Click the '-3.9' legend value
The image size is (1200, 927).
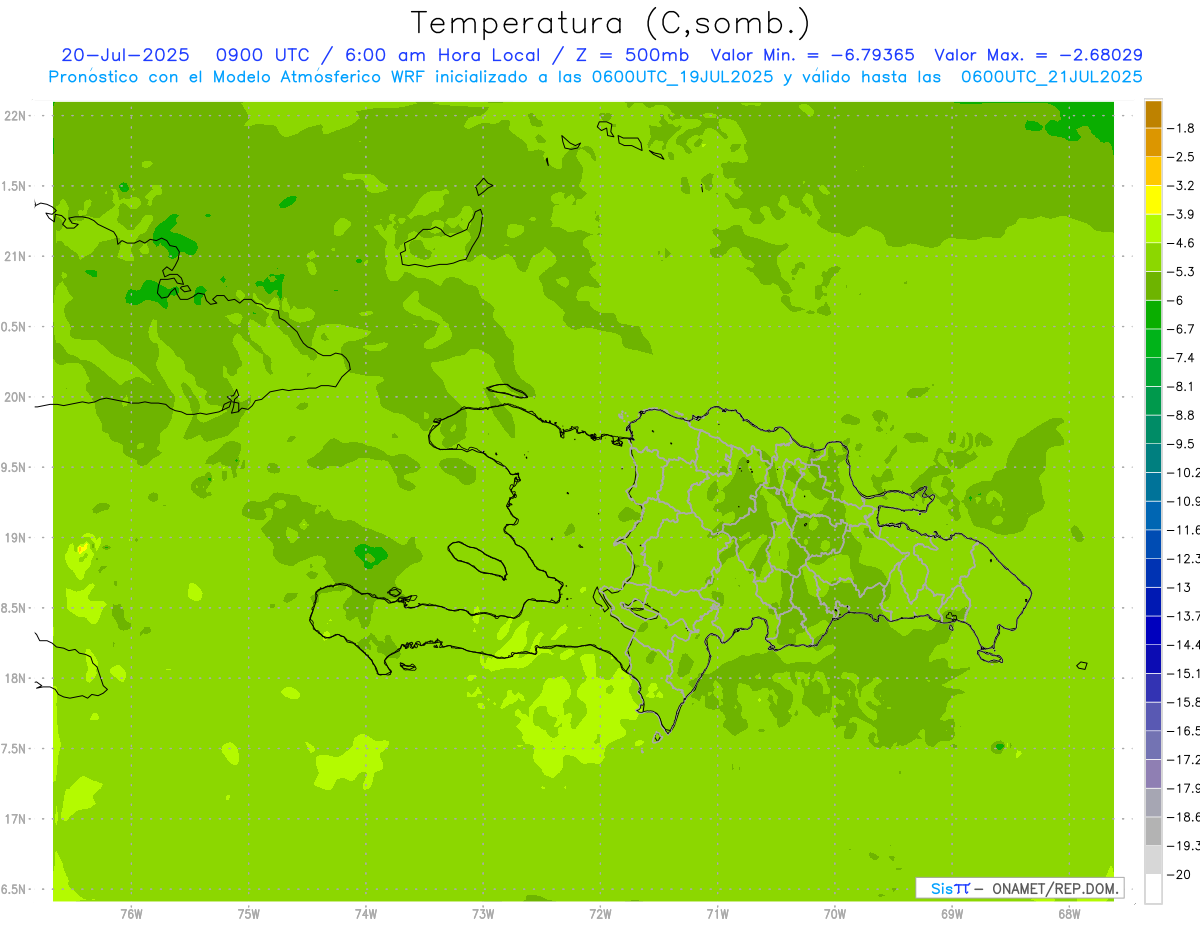(1182, 214)
